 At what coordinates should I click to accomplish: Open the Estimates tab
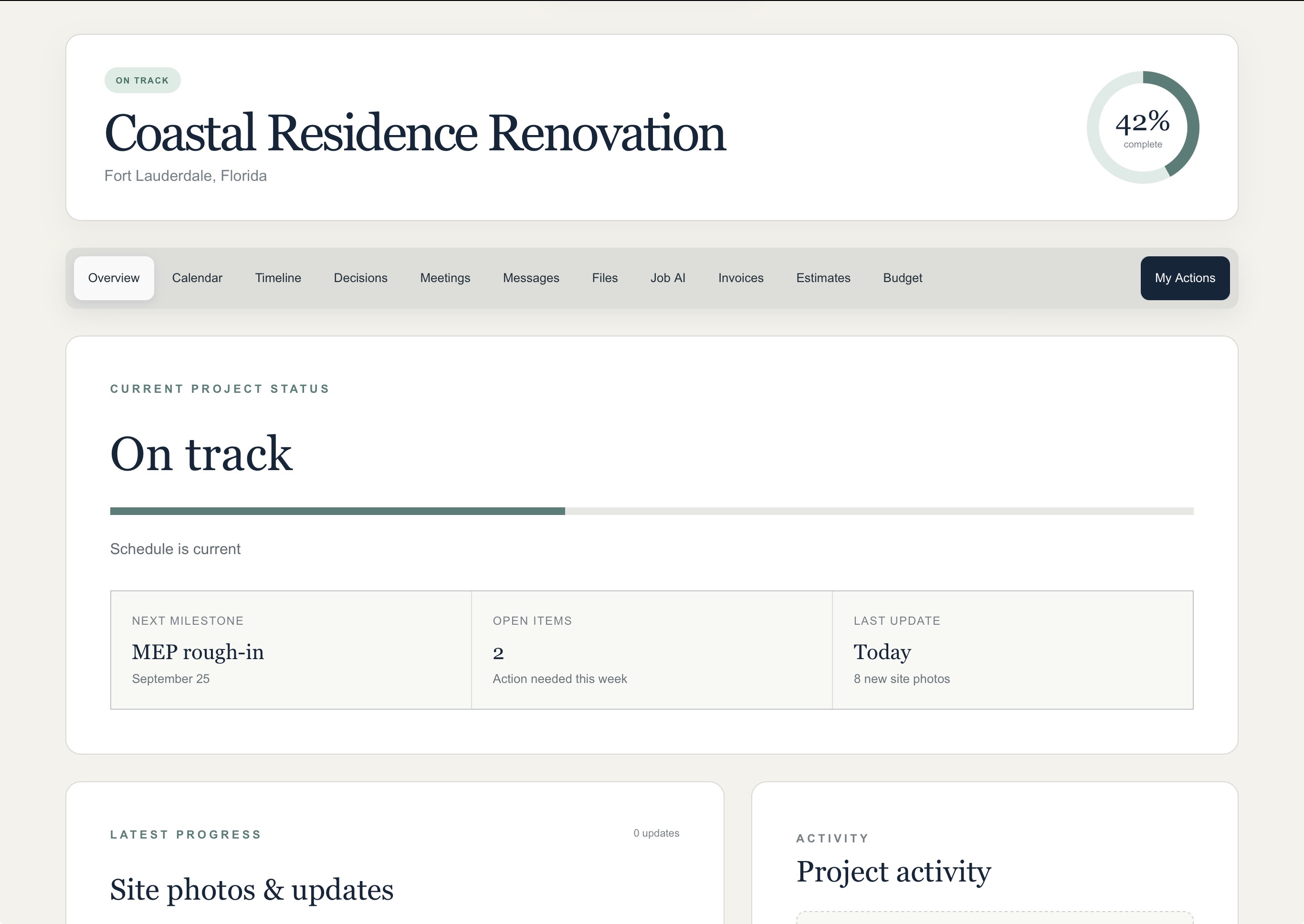tap(823, 278)
